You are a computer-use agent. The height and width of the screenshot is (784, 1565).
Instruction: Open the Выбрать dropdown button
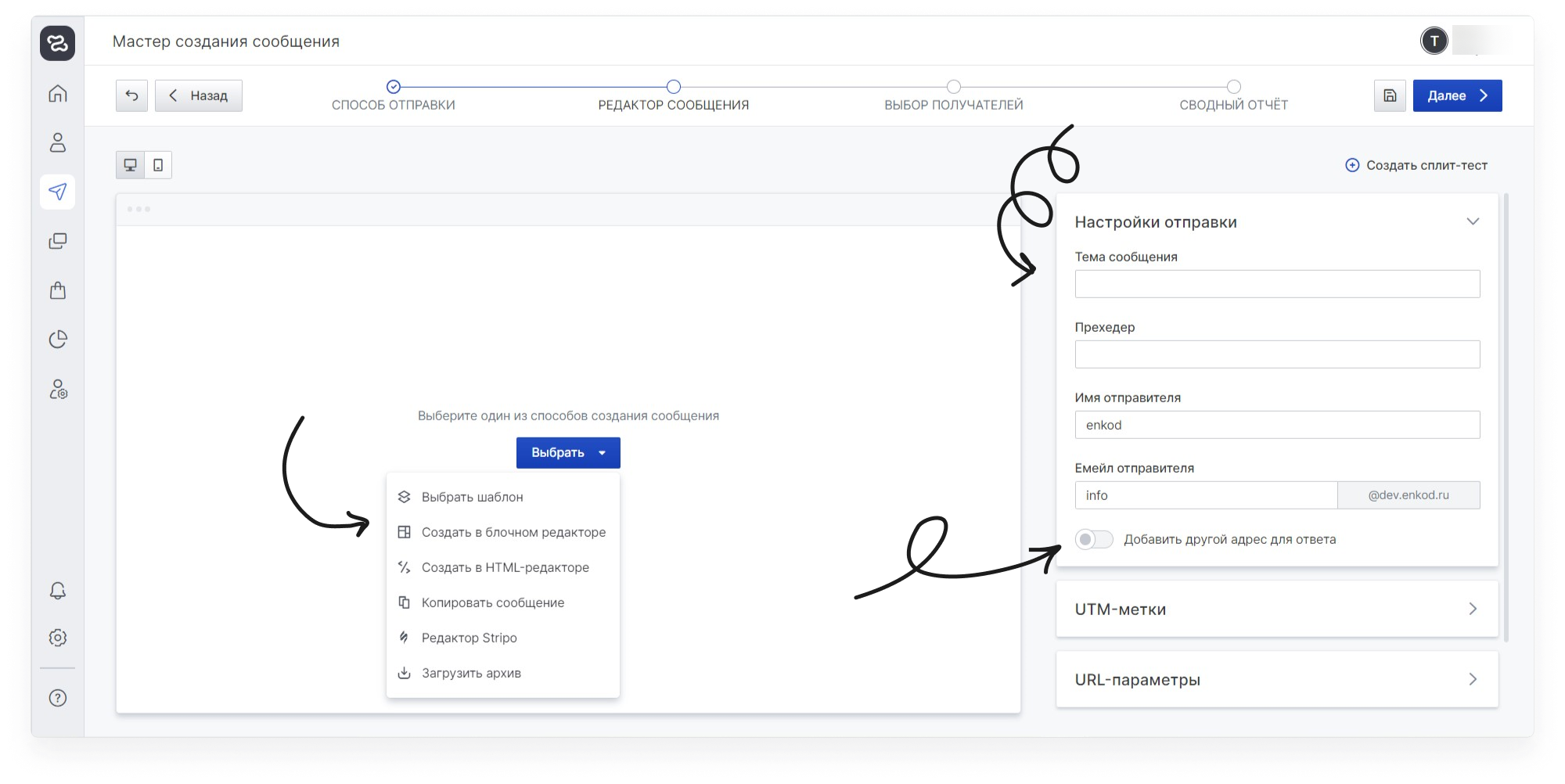(x=568, y=453)
